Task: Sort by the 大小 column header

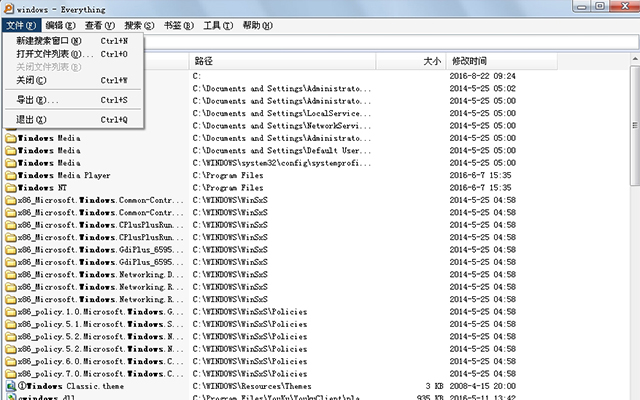Action: coord(411,61)
